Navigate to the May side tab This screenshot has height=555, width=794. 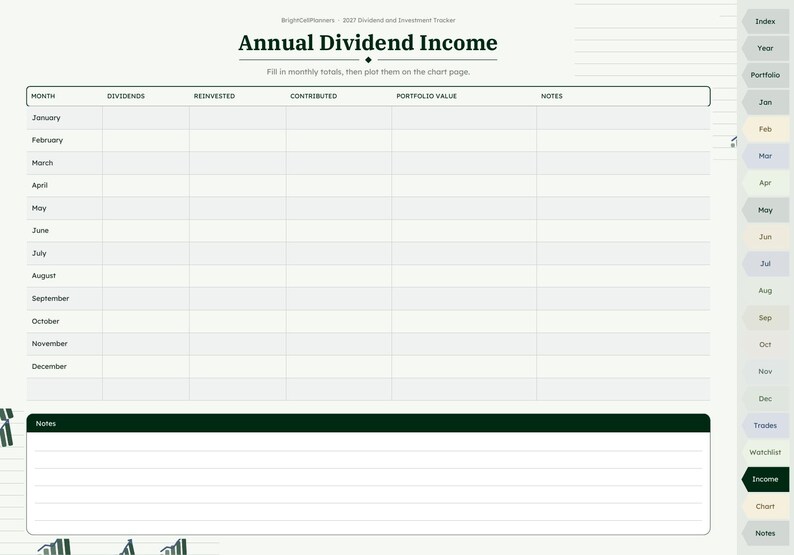pyautogui.click(x=765, y=210)
